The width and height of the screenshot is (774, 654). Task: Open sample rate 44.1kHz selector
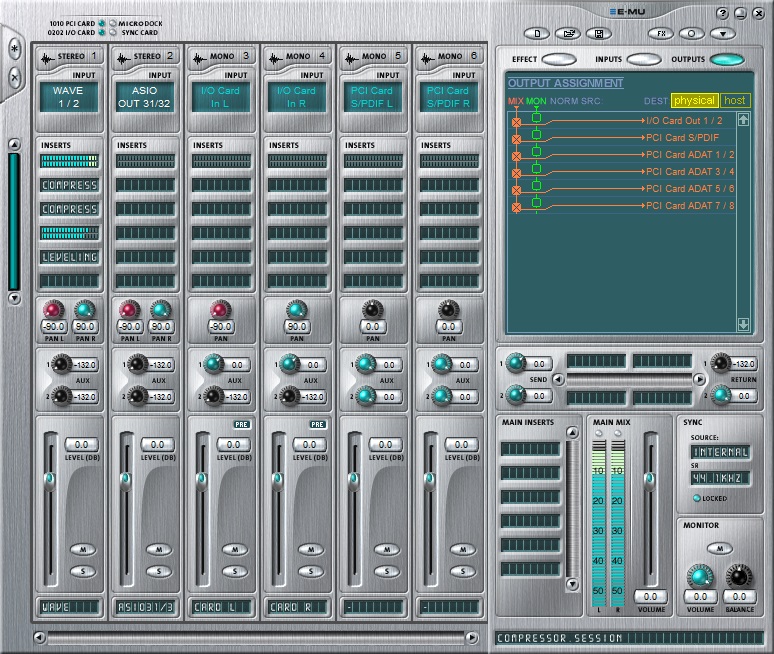coord(720,478)
